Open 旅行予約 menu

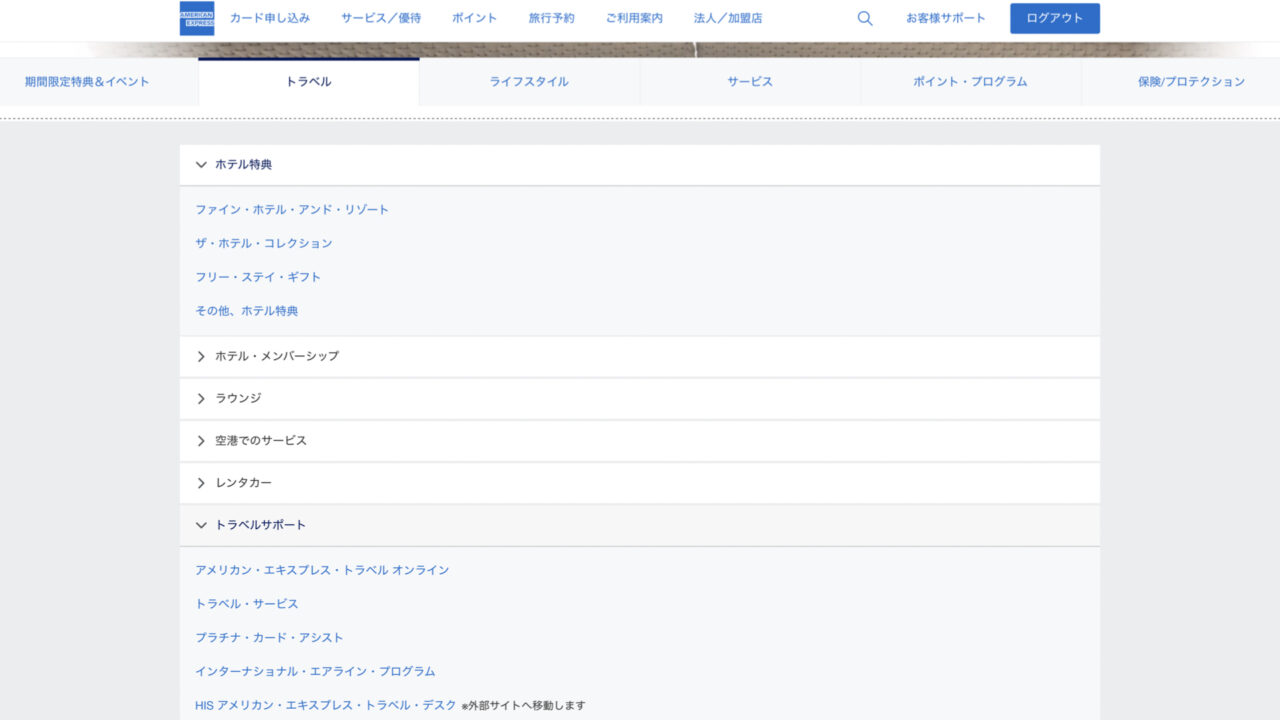(552, 18)
